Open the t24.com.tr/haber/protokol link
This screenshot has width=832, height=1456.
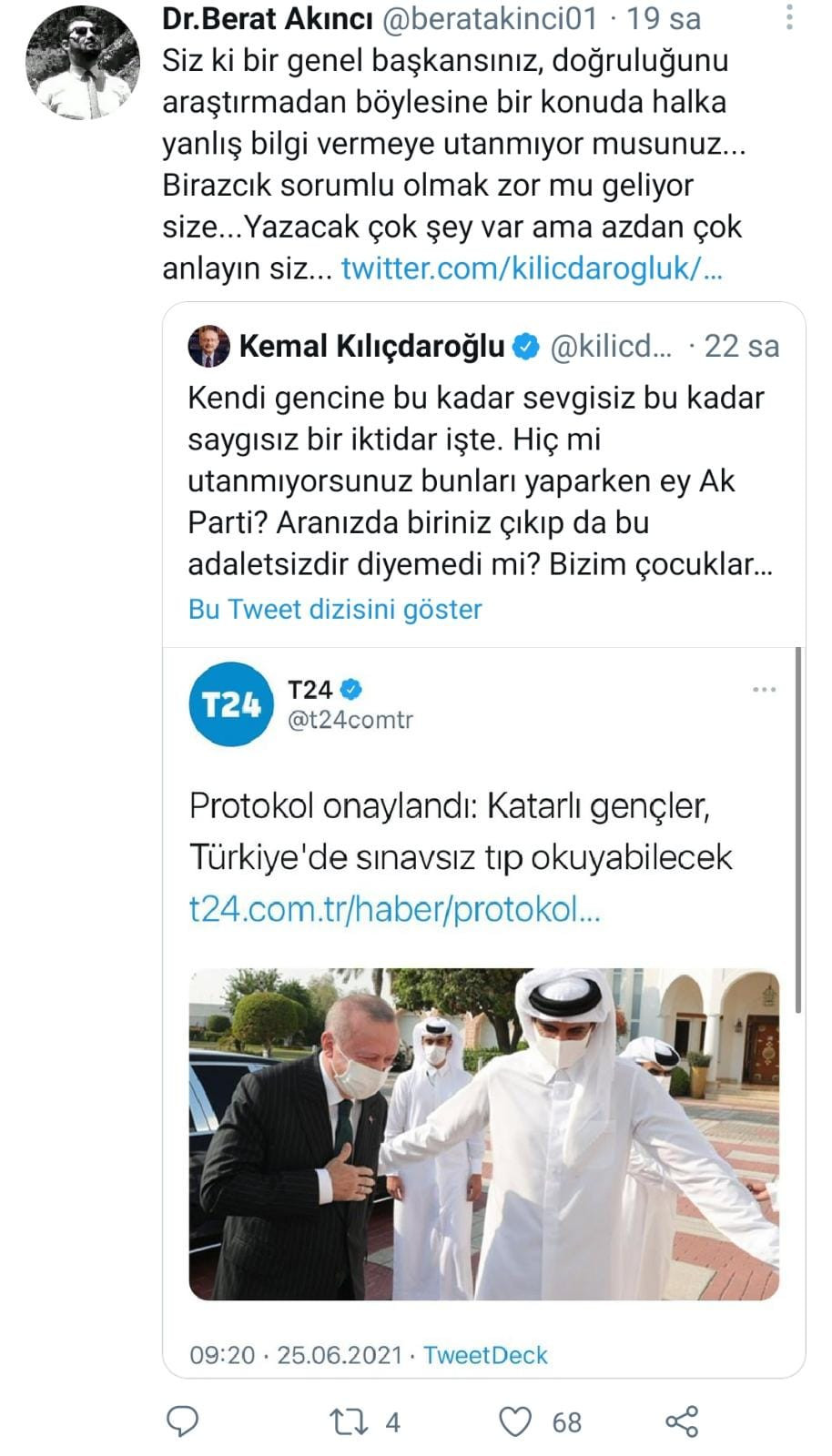coord(395,909)
